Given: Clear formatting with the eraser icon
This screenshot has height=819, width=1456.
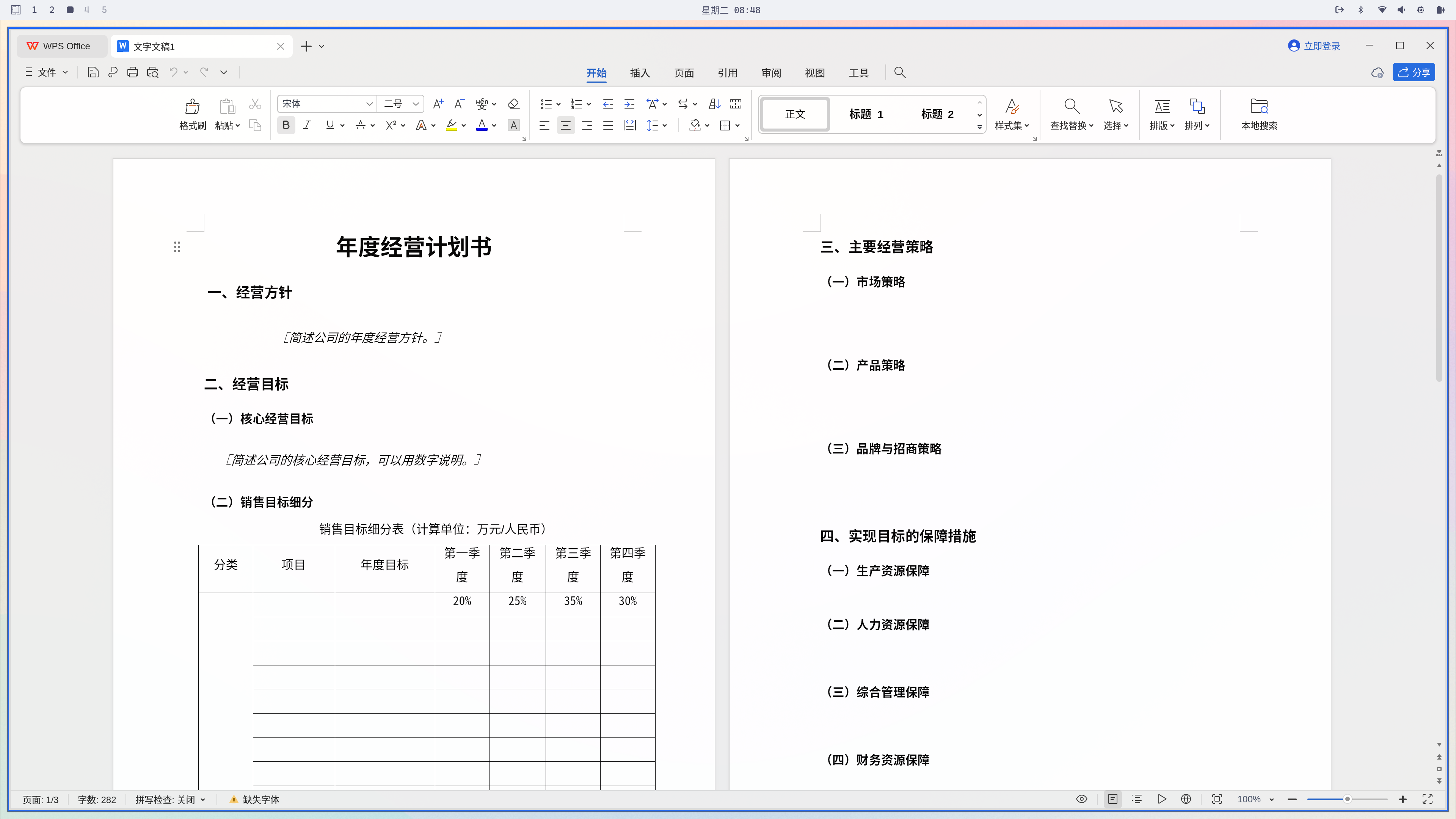Looking at the screenshot, I should (x=513, y=104).
